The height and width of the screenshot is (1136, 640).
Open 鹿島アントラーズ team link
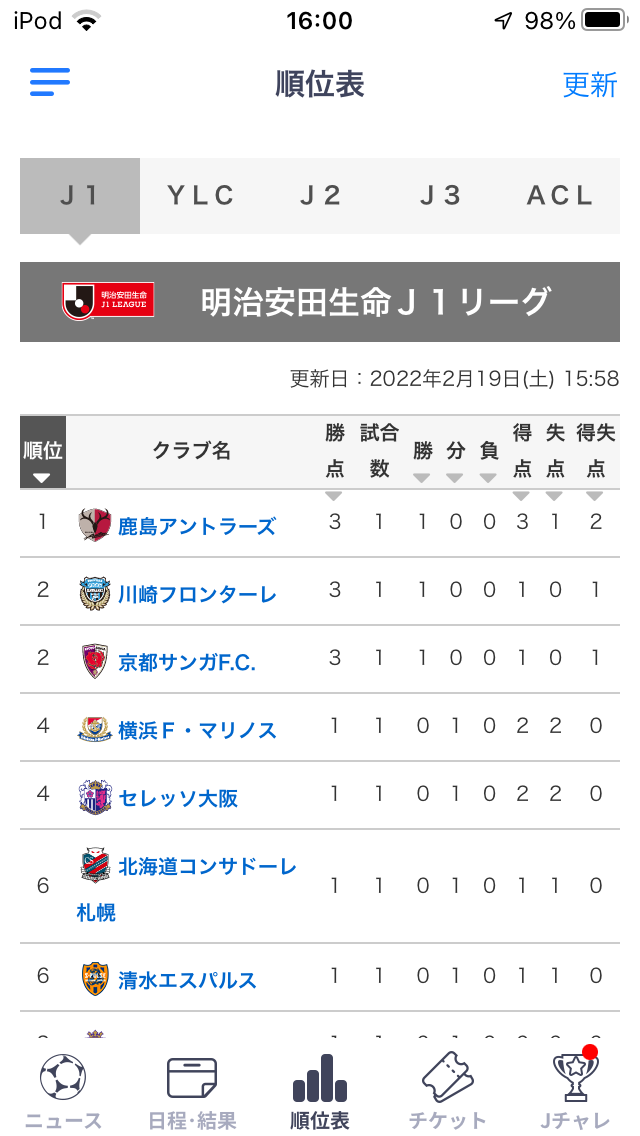(x=197, y=526)
